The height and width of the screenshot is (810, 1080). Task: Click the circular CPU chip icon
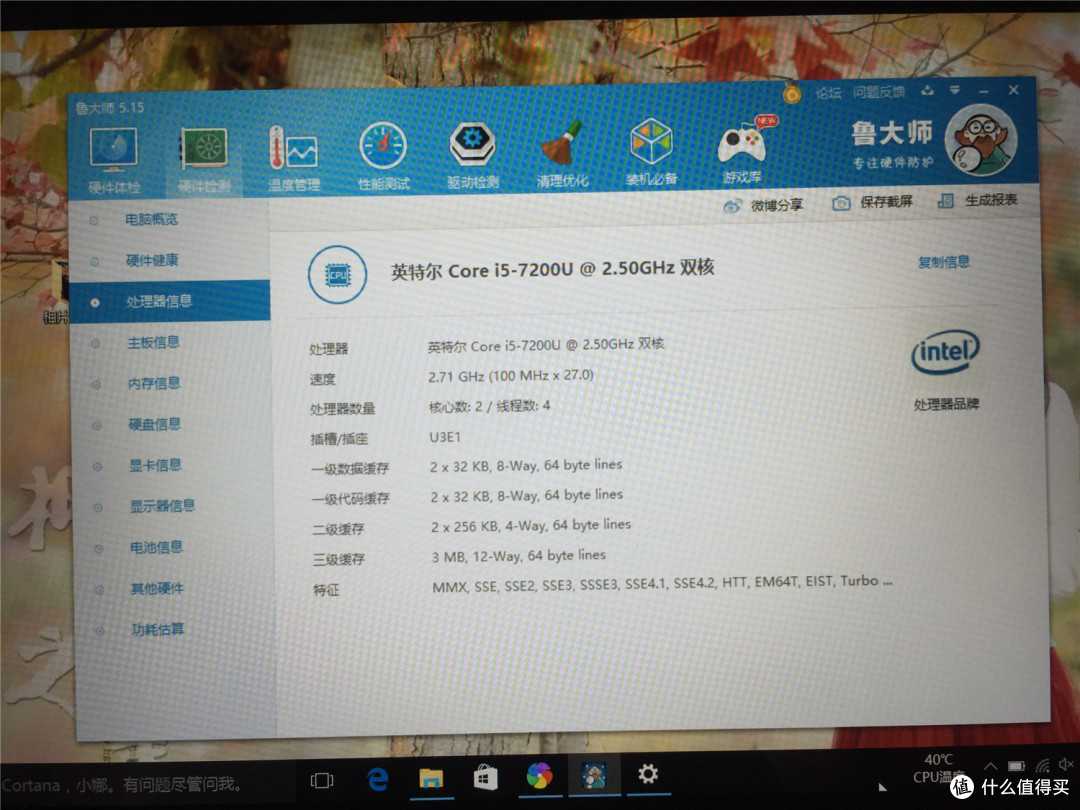click(x=338, y=275)
